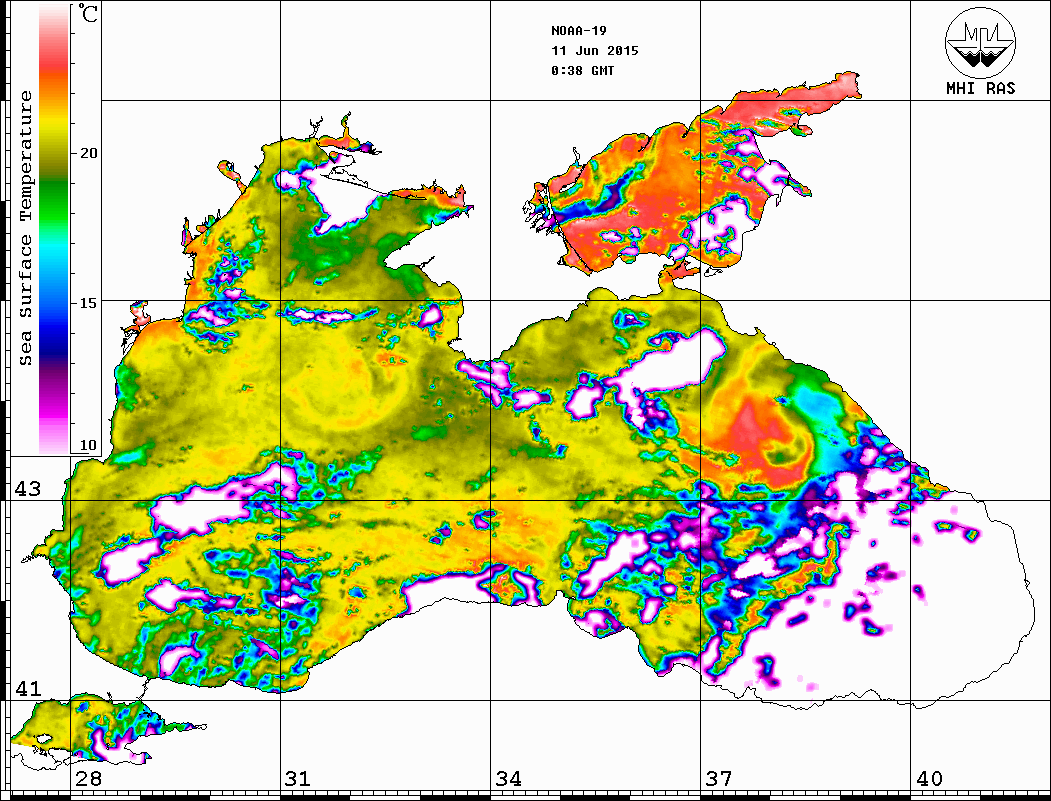Click the longitude label '37'

click(x=719, y=778)
